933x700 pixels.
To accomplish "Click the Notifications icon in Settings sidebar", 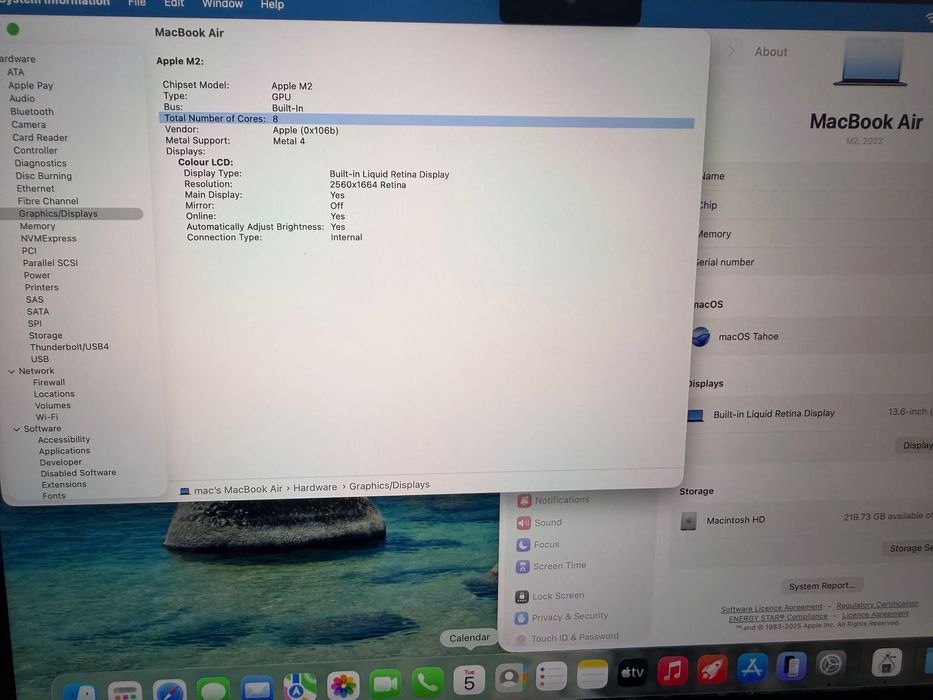I will [524, 501].
